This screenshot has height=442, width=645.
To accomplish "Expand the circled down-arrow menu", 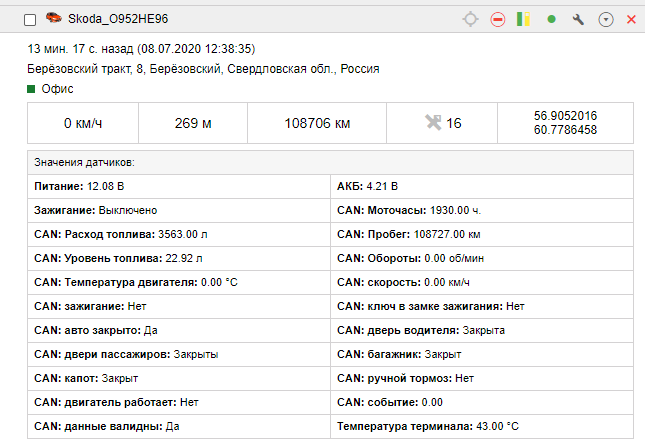I will (x=605, y=20).
